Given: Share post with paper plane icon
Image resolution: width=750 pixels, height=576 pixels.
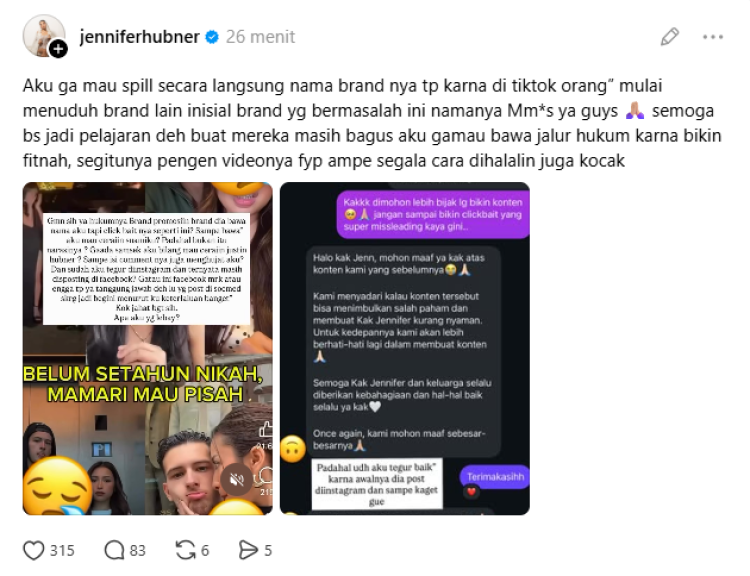Looking at the screenshot, I should point(248,550).
